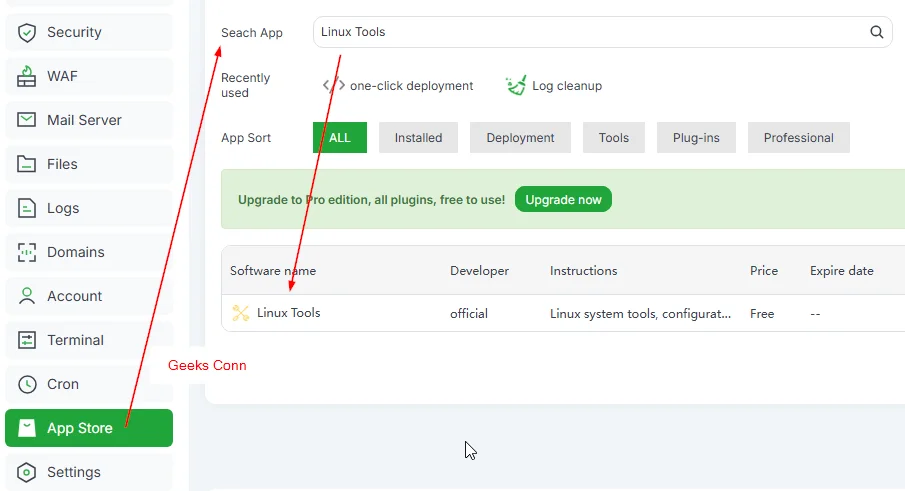Screen dimensions: 905x491
Task: Click the Security shield icon
Action: pyautogui.click(x=27, y=32)
